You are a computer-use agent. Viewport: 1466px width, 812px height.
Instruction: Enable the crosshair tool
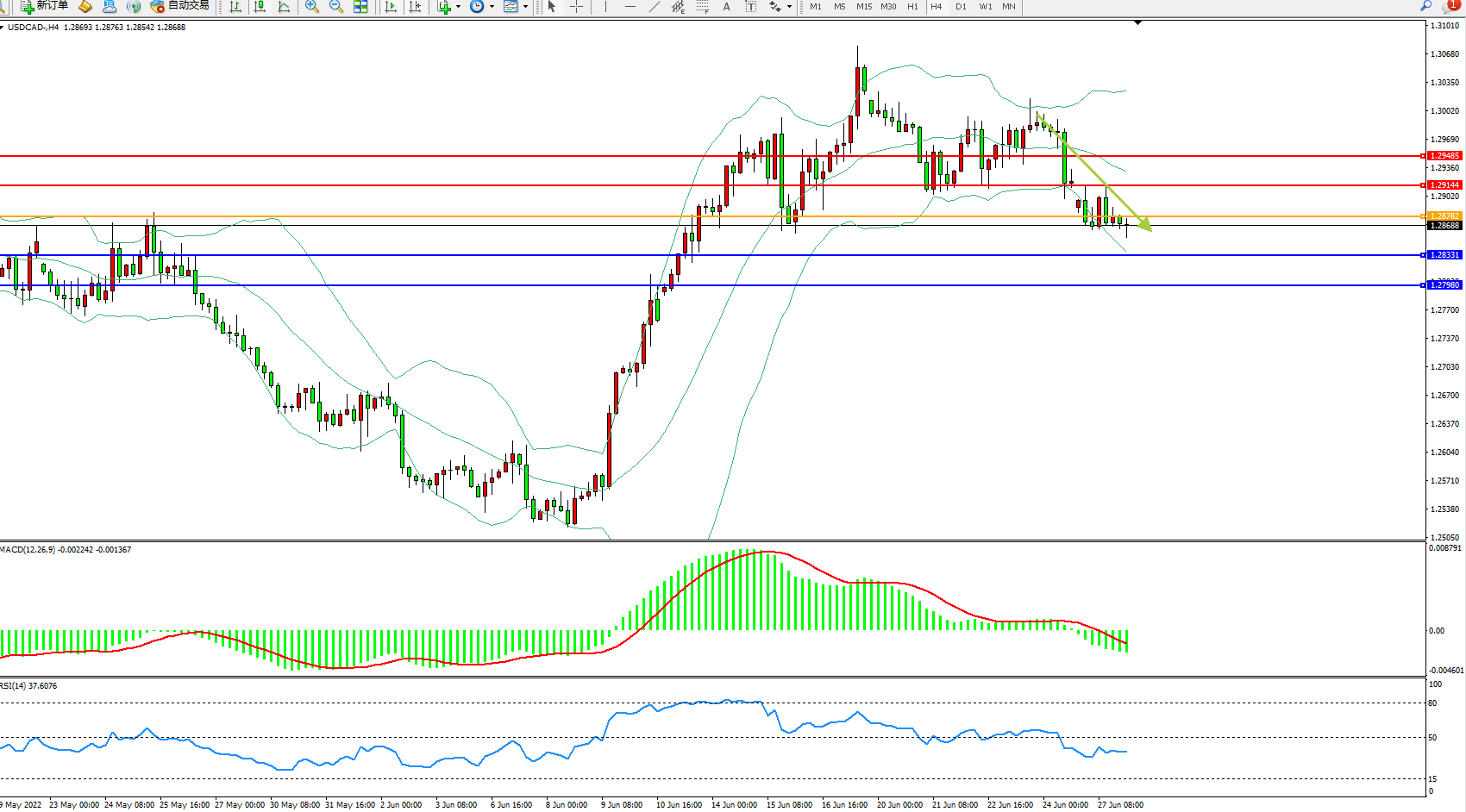click(x=577, y=7)
